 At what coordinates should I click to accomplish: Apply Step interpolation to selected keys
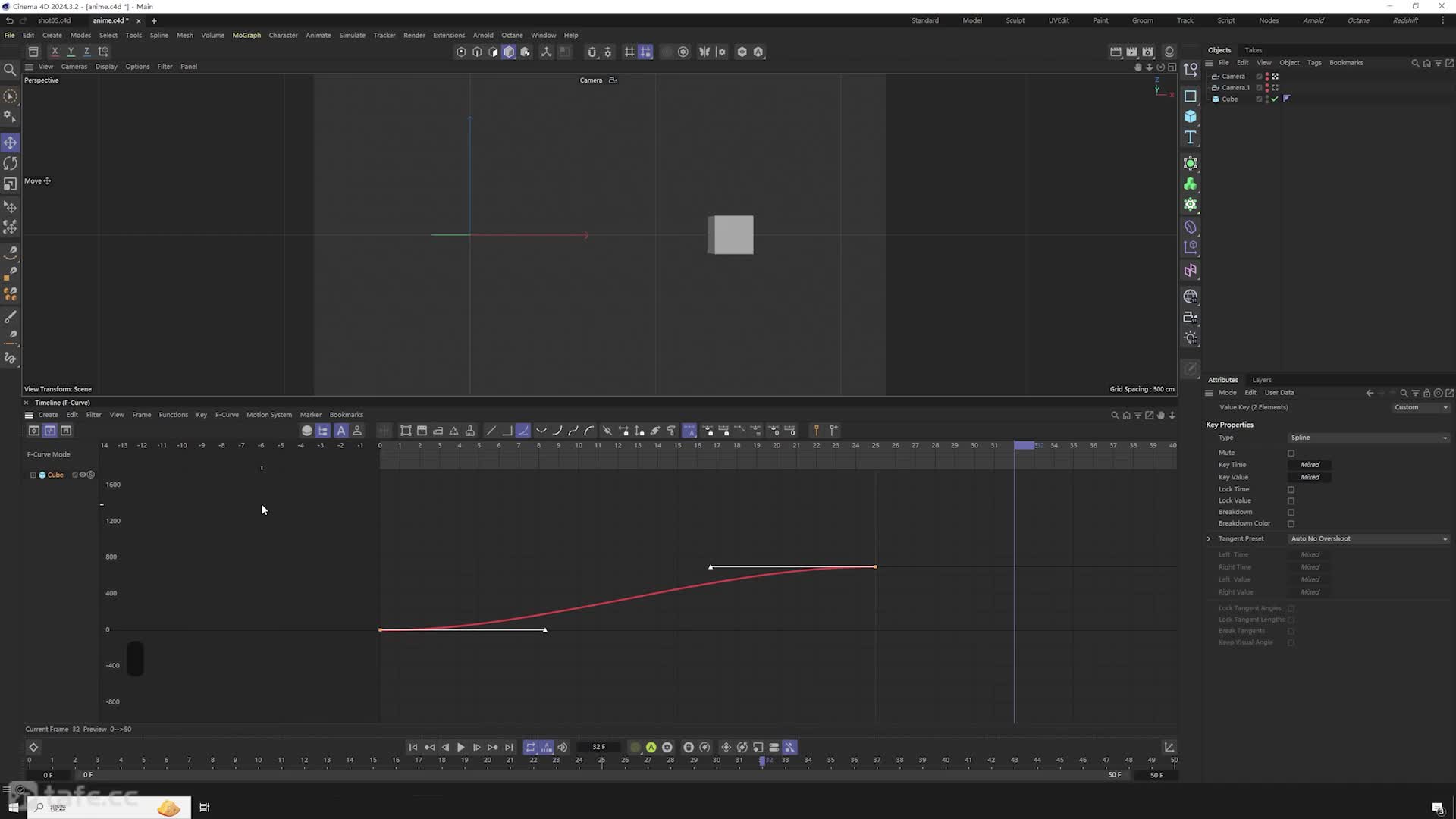[x=507, y=431]
